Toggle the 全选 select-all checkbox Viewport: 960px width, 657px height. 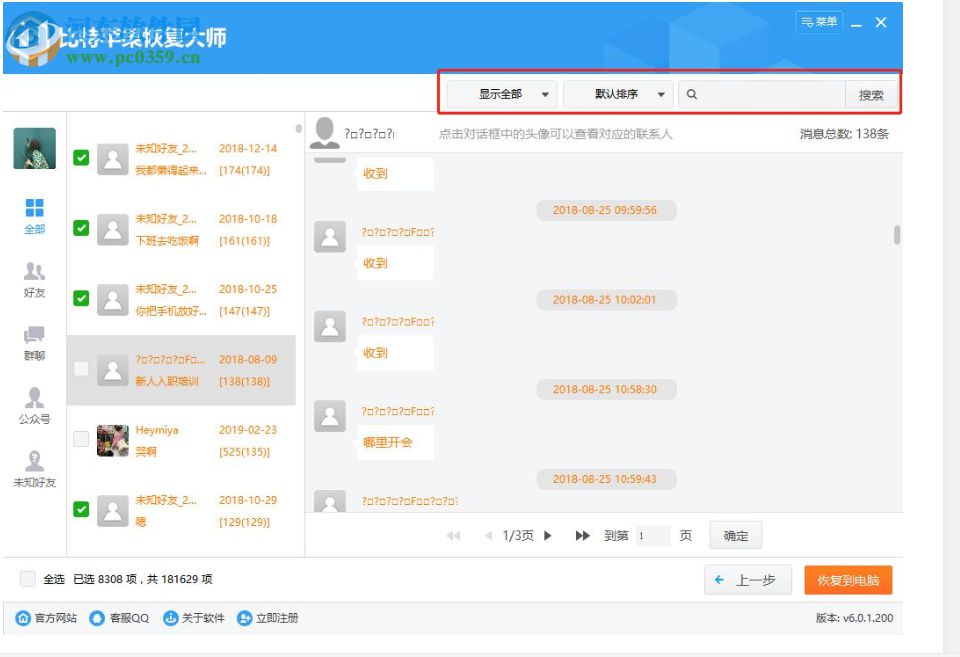pos(26,578)
